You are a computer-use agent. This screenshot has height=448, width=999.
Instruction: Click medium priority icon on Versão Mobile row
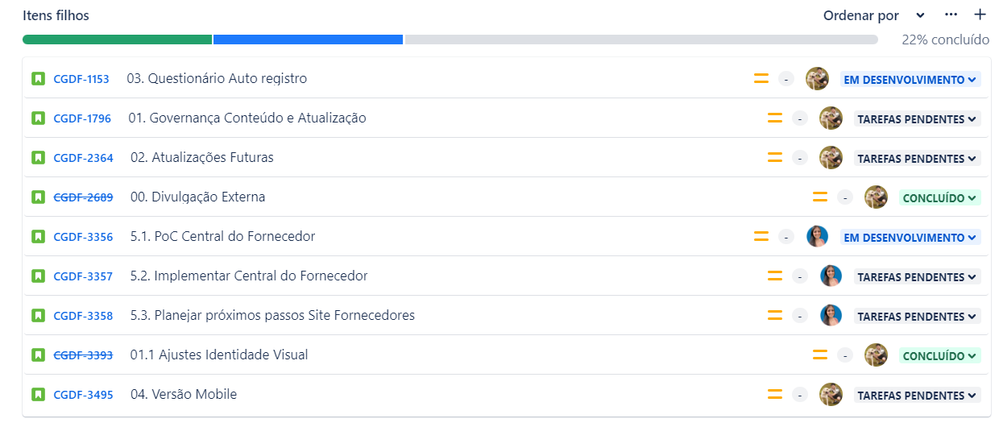point(775,394)
